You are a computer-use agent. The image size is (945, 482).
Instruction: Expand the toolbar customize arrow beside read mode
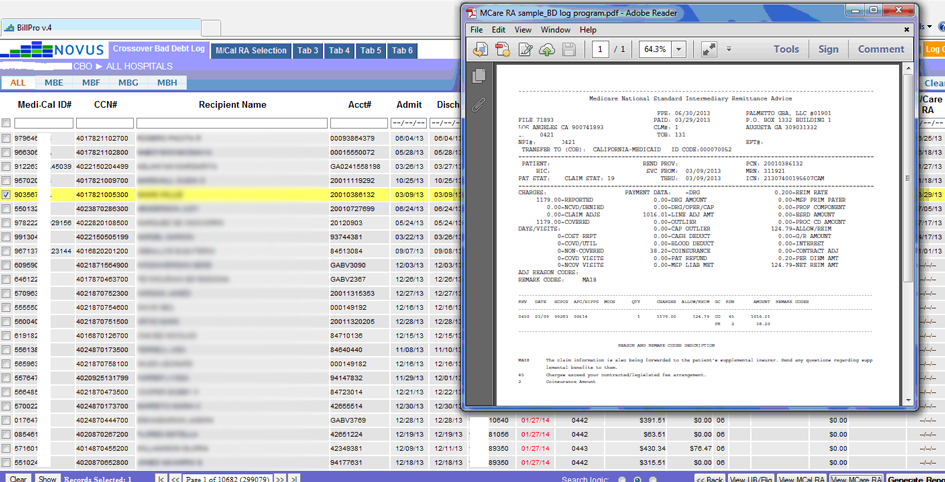click(729, 49)
